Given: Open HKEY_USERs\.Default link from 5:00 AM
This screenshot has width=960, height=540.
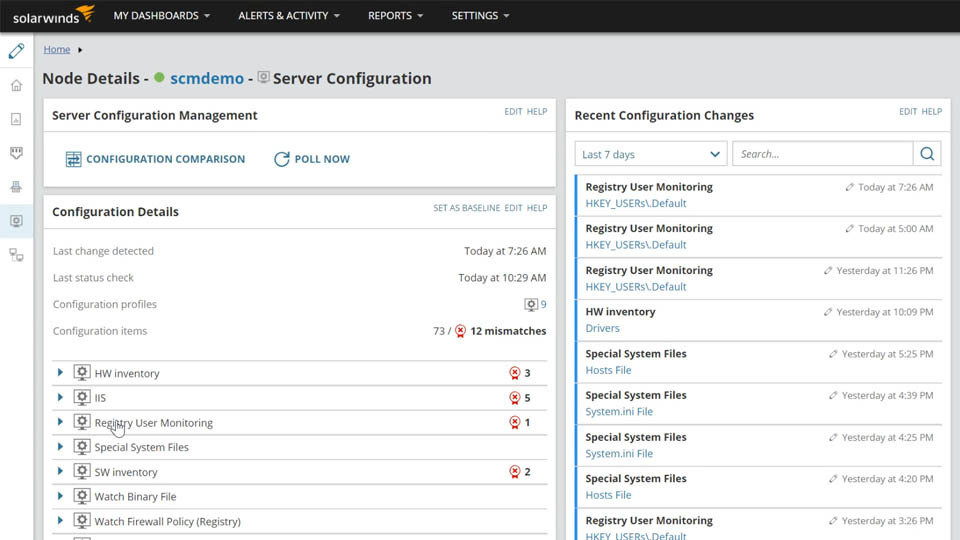Looking at the screenshot, I should point(636,245).
